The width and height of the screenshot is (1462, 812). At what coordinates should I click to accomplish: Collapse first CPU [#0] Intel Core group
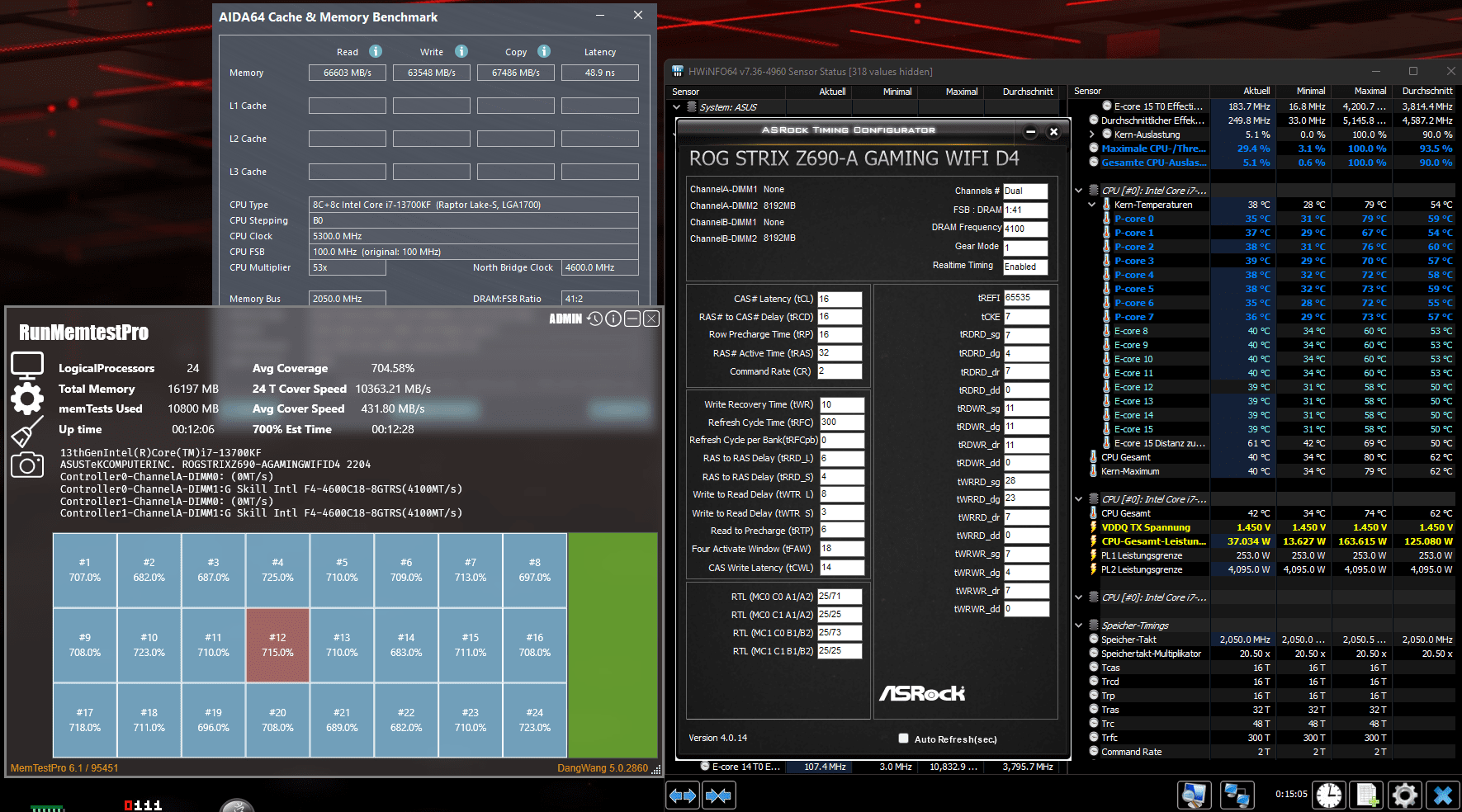1079,191
